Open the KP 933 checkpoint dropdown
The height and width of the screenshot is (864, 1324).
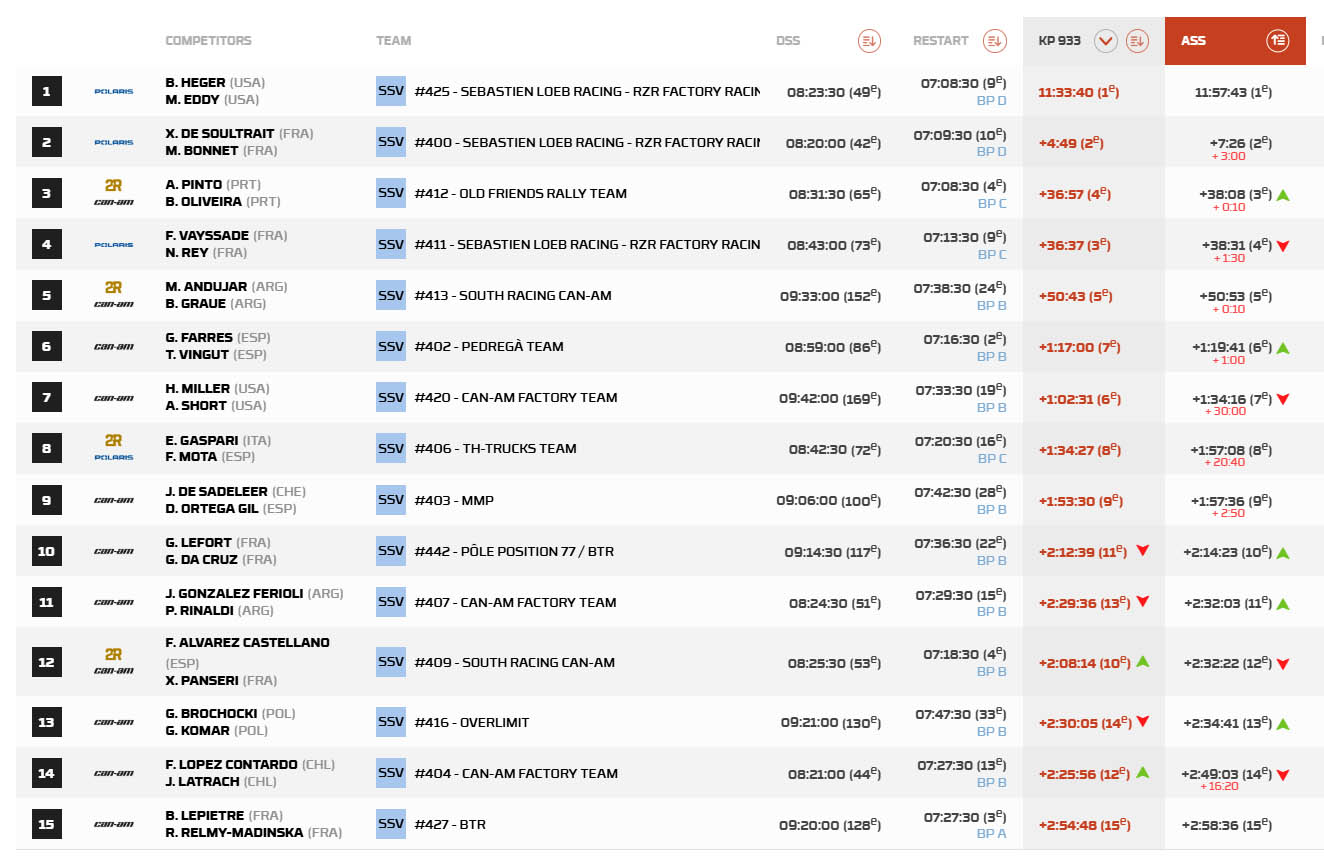coord(1105,41)
